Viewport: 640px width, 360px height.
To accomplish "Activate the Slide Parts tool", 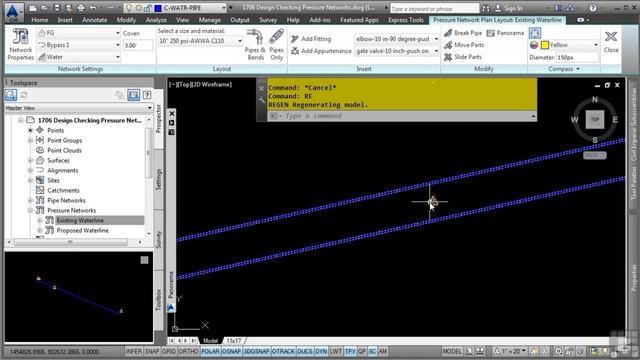I will (x=462, y=57).
